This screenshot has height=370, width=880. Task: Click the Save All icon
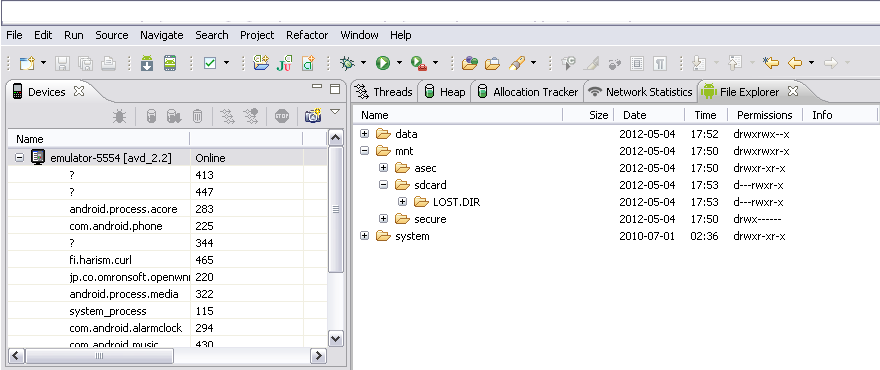pos(85,63)
